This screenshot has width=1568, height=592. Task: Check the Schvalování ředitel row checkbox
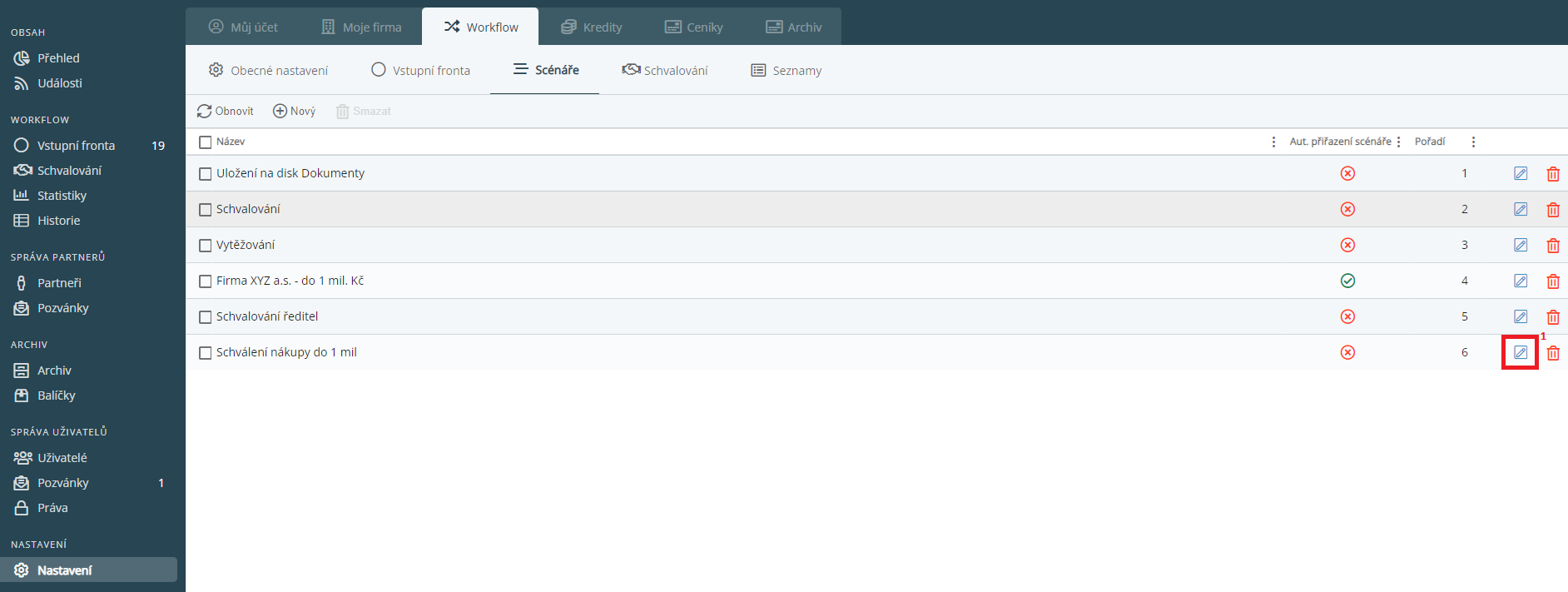tap(206, 317)
